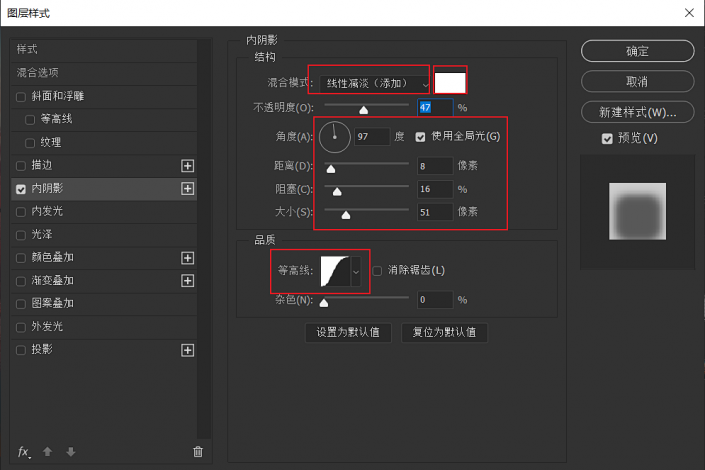Enable 消除锯齿 anti-alias checkbox
Image resolution: width=705 pixels, height=470 pixels.
point(377,270)
